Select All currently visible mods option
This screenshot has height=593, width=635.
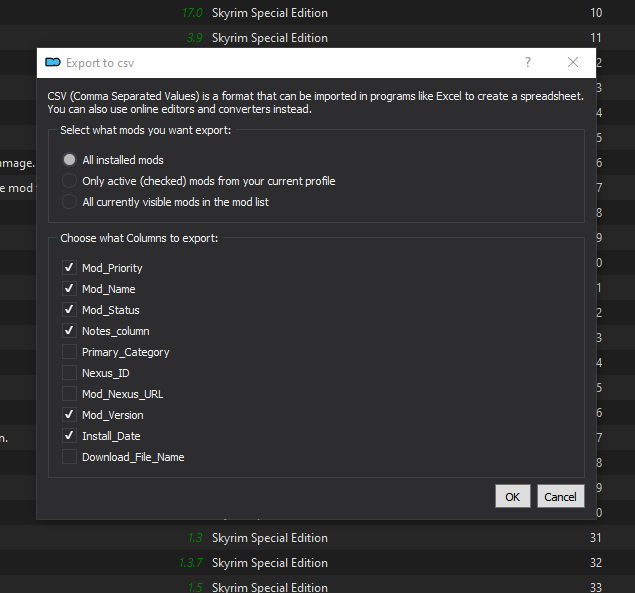click(69, 202)
